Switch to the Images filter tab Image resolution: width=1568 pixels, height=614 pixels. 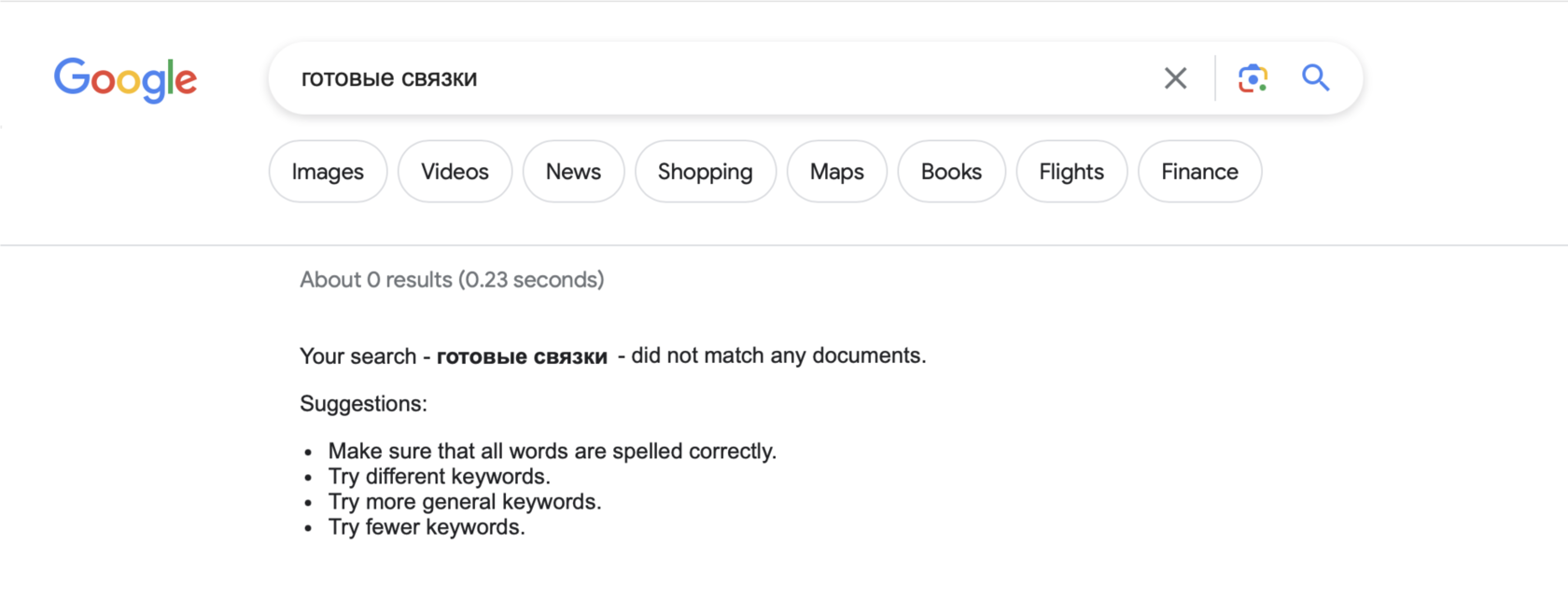[x=328, y=172]
